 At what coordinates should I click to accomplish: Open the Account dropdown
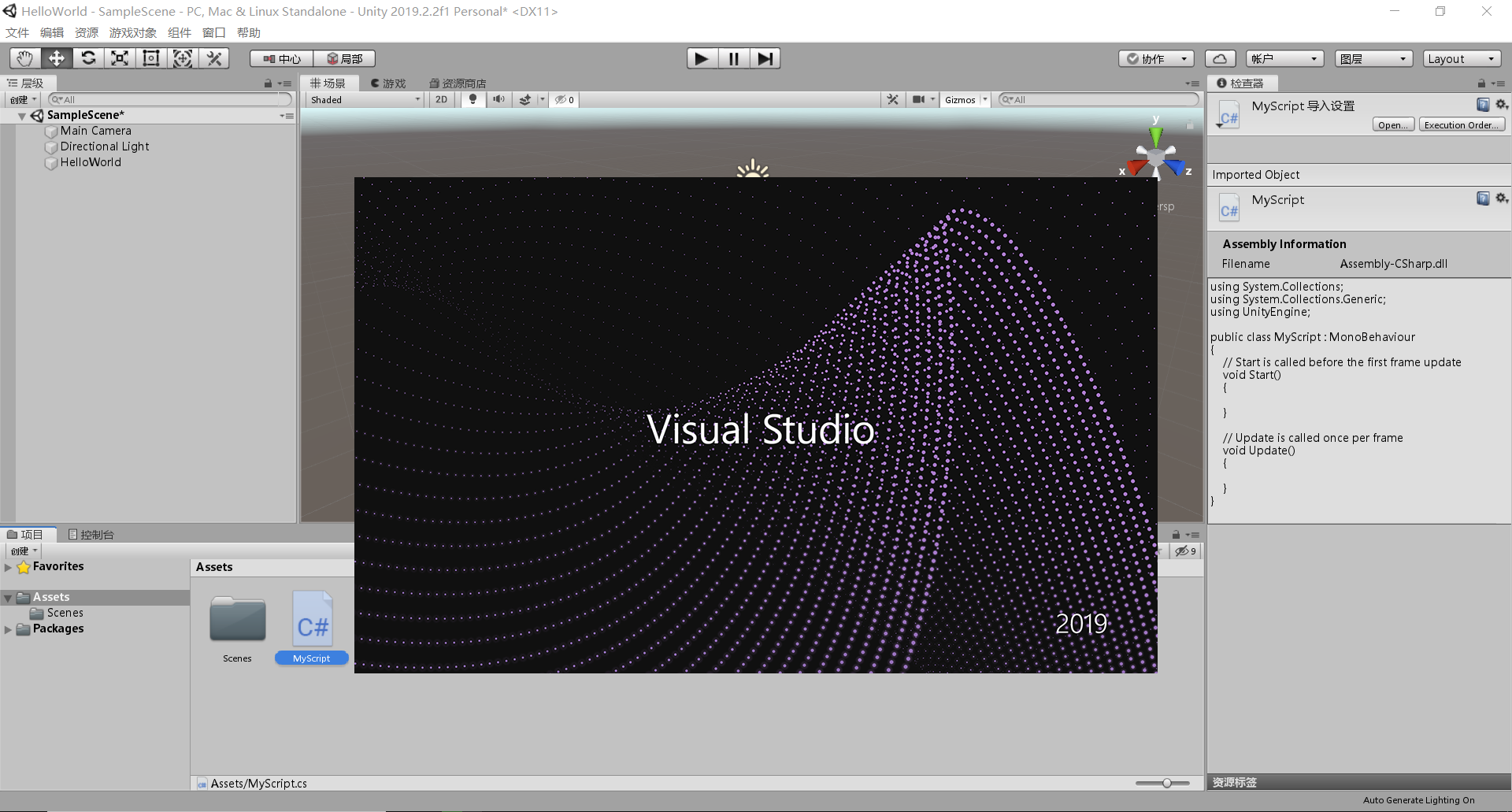click(1284, 59)
